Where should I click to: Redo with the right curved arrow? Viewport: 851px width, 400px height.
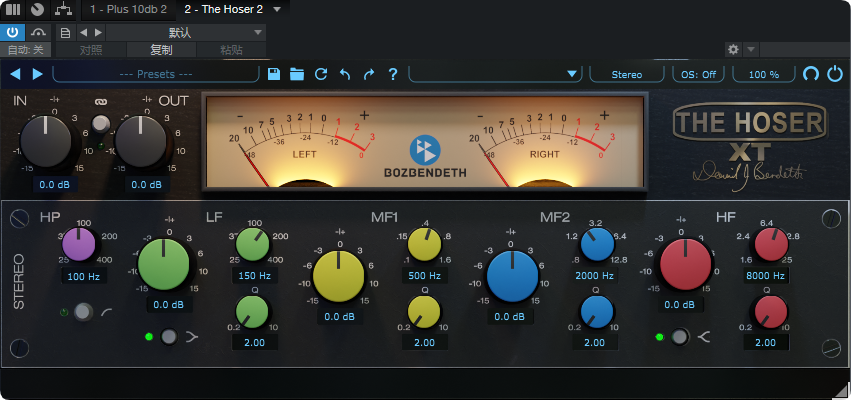[x=369, y=74]
